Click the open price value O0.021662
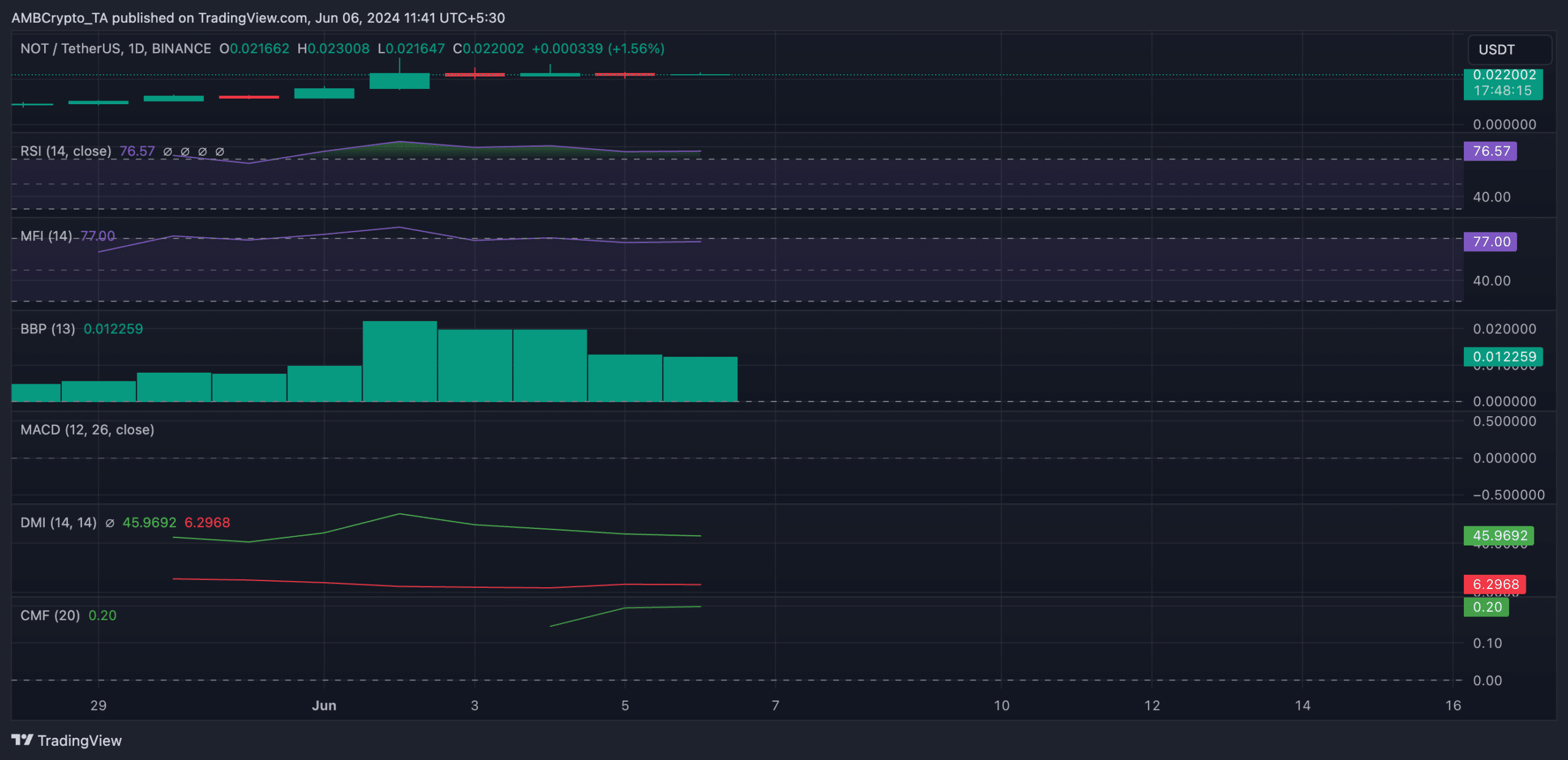 point(254,48)
